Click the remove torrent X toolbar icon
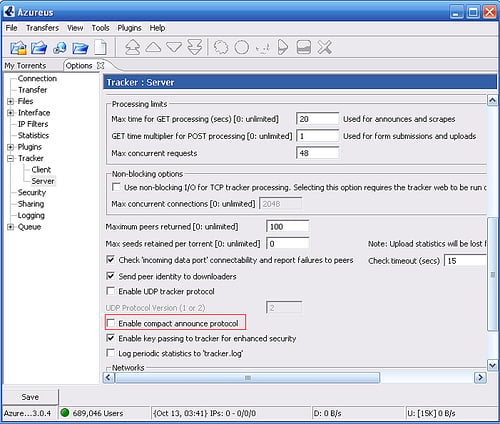This screenshot has width=500, height=424. 324,47
